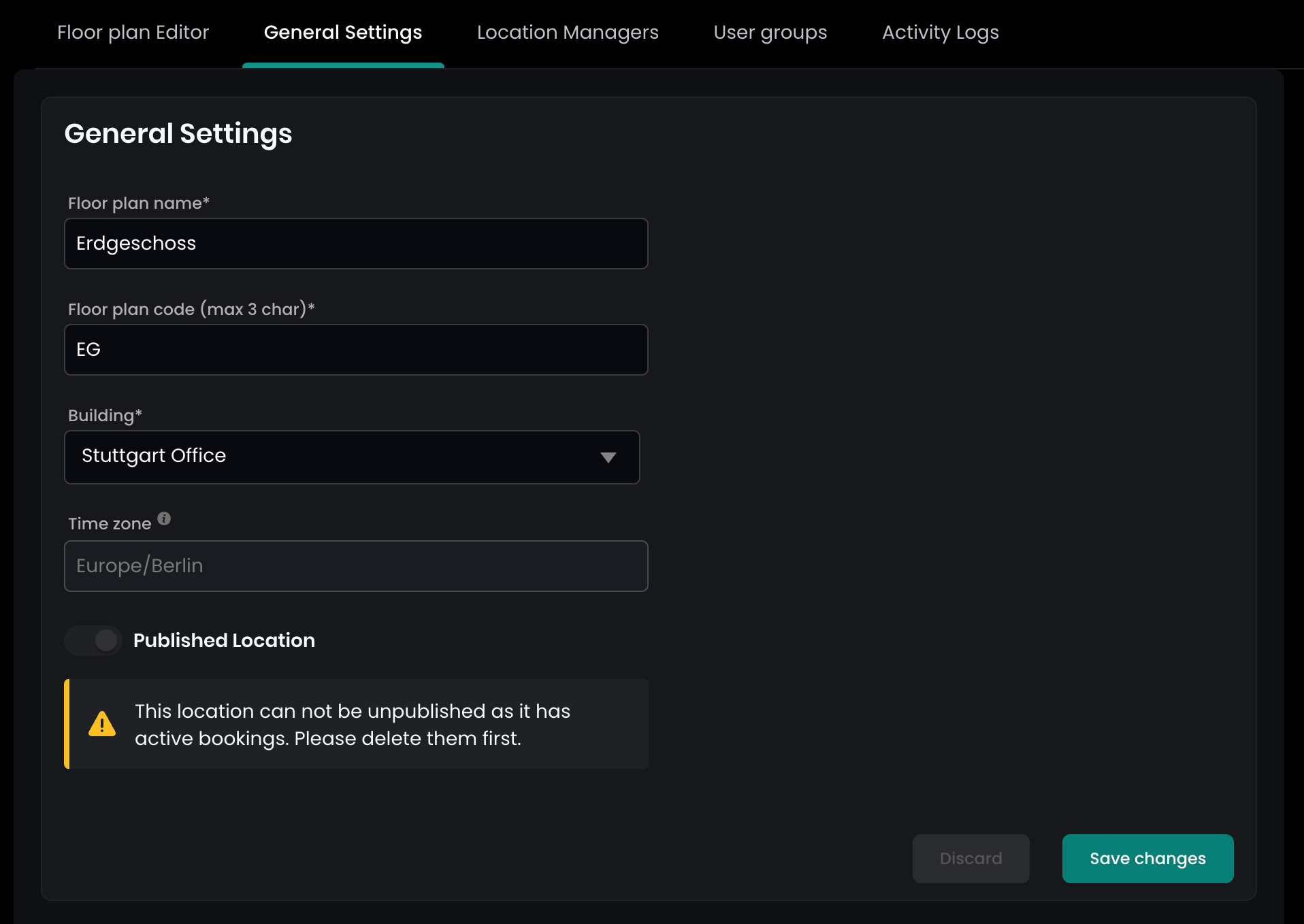This screenshot has width=1304, height=924.
Task: Click the Time zone info icon
Action: pyautogui.click(x=164, y=518)
